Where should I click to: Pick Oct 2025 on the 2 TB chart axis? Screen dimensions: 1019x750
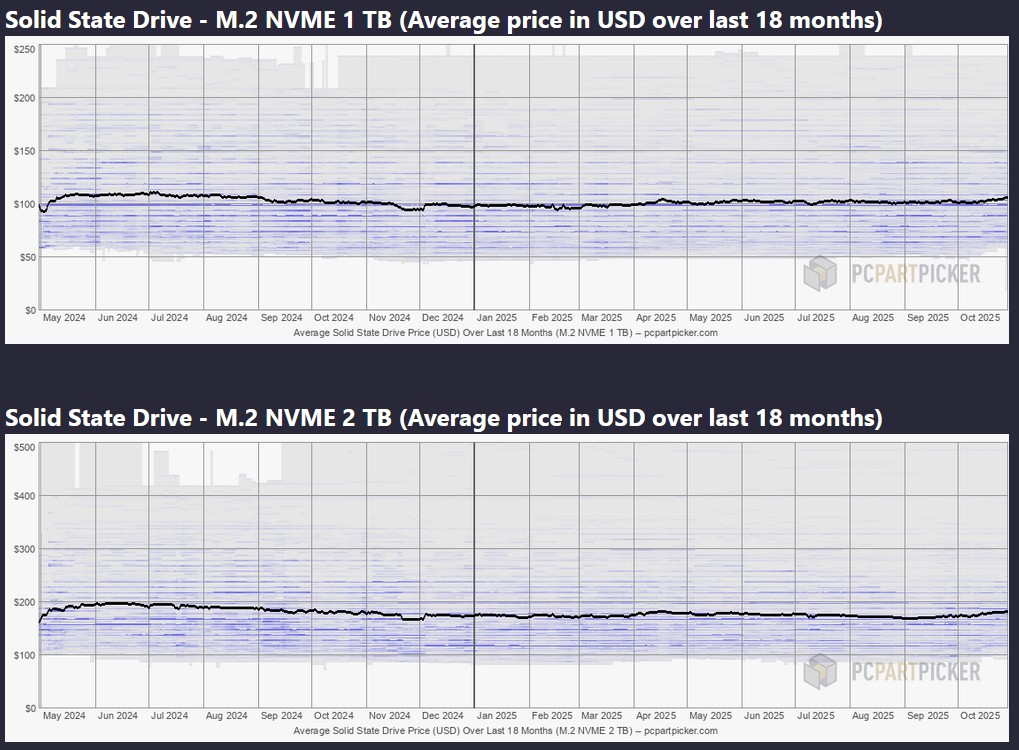coord(981,716)
